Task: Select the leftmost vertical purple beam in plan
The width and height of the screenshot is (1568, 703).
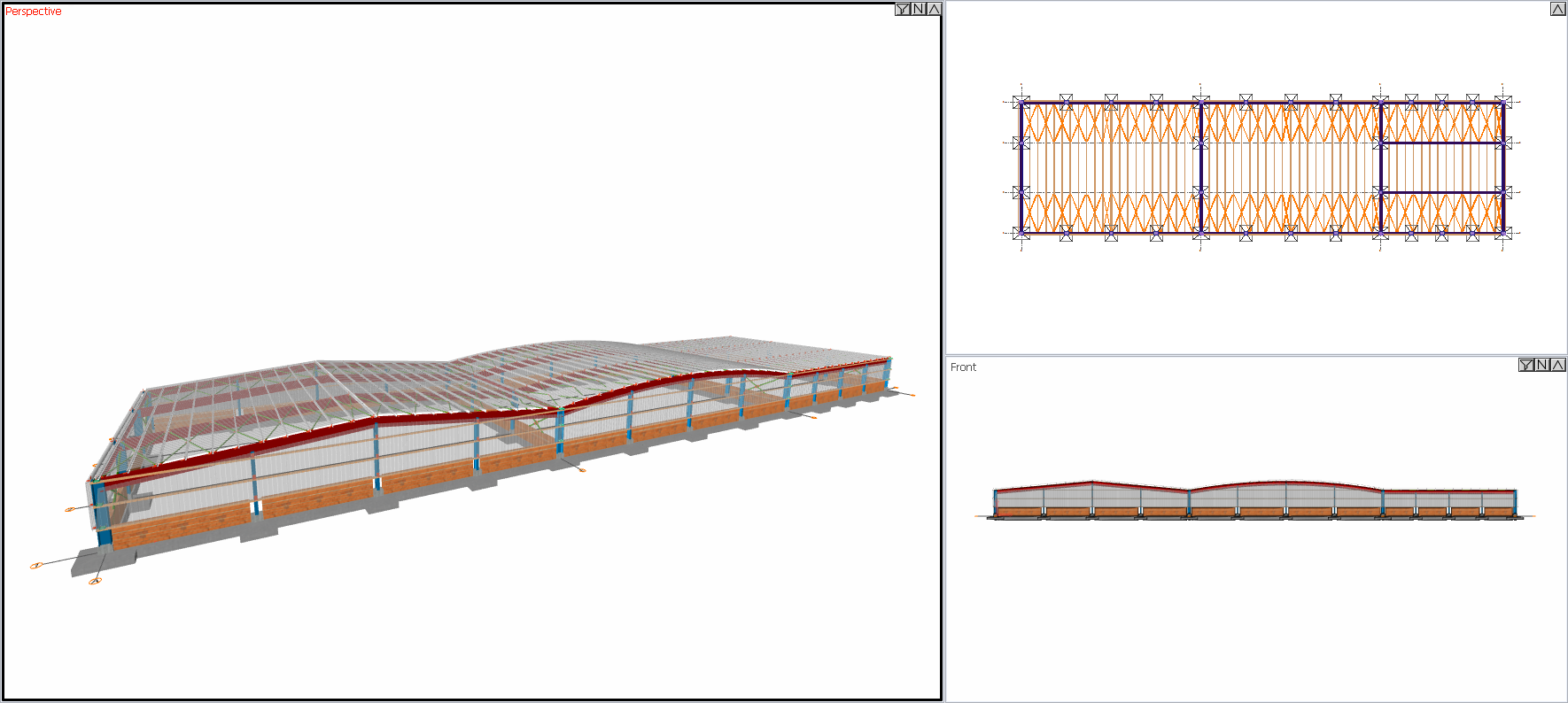Action: point(1021,168)
